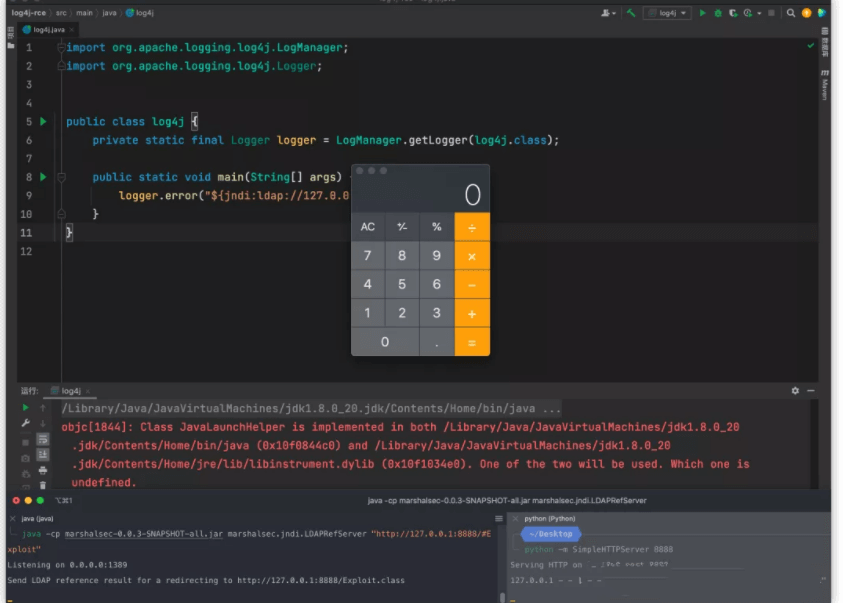Click the decimal point on Calculator
Image resolution: width=843 pixels, height=603 pixels.
437,342
